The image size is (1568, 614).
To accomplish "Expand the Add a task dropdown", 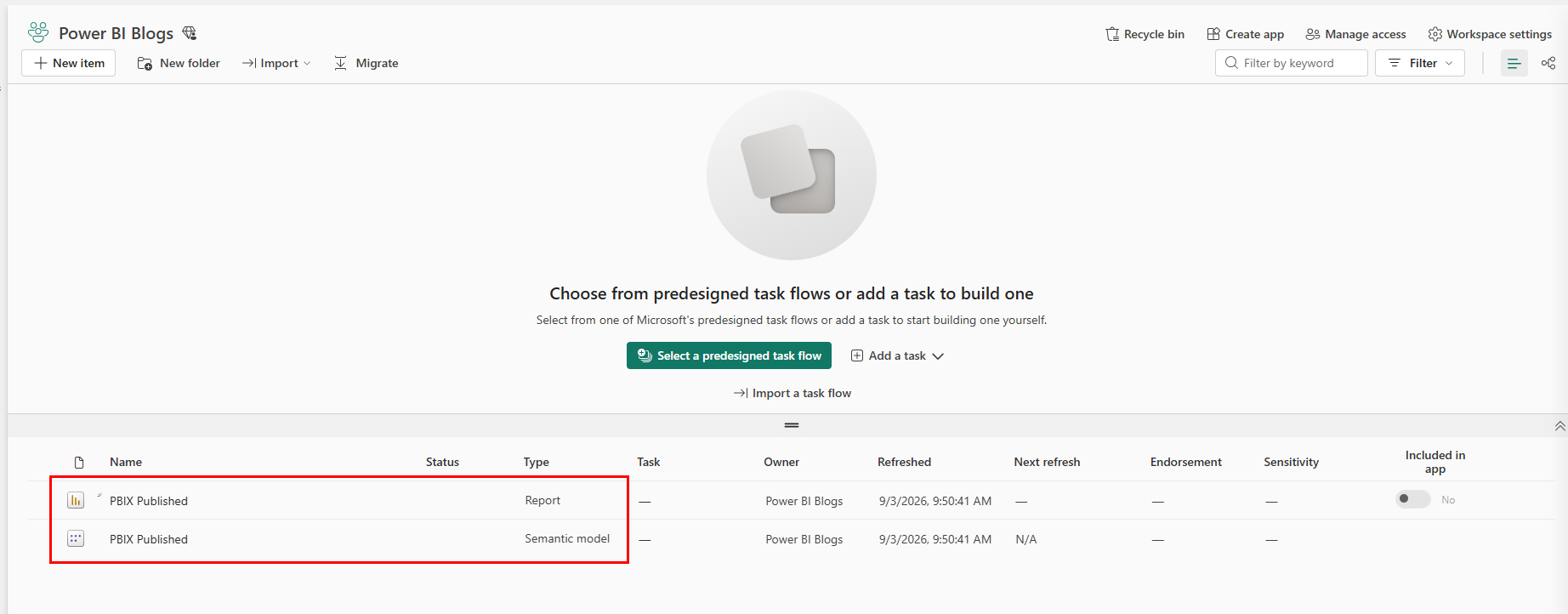I will [897, 355].
